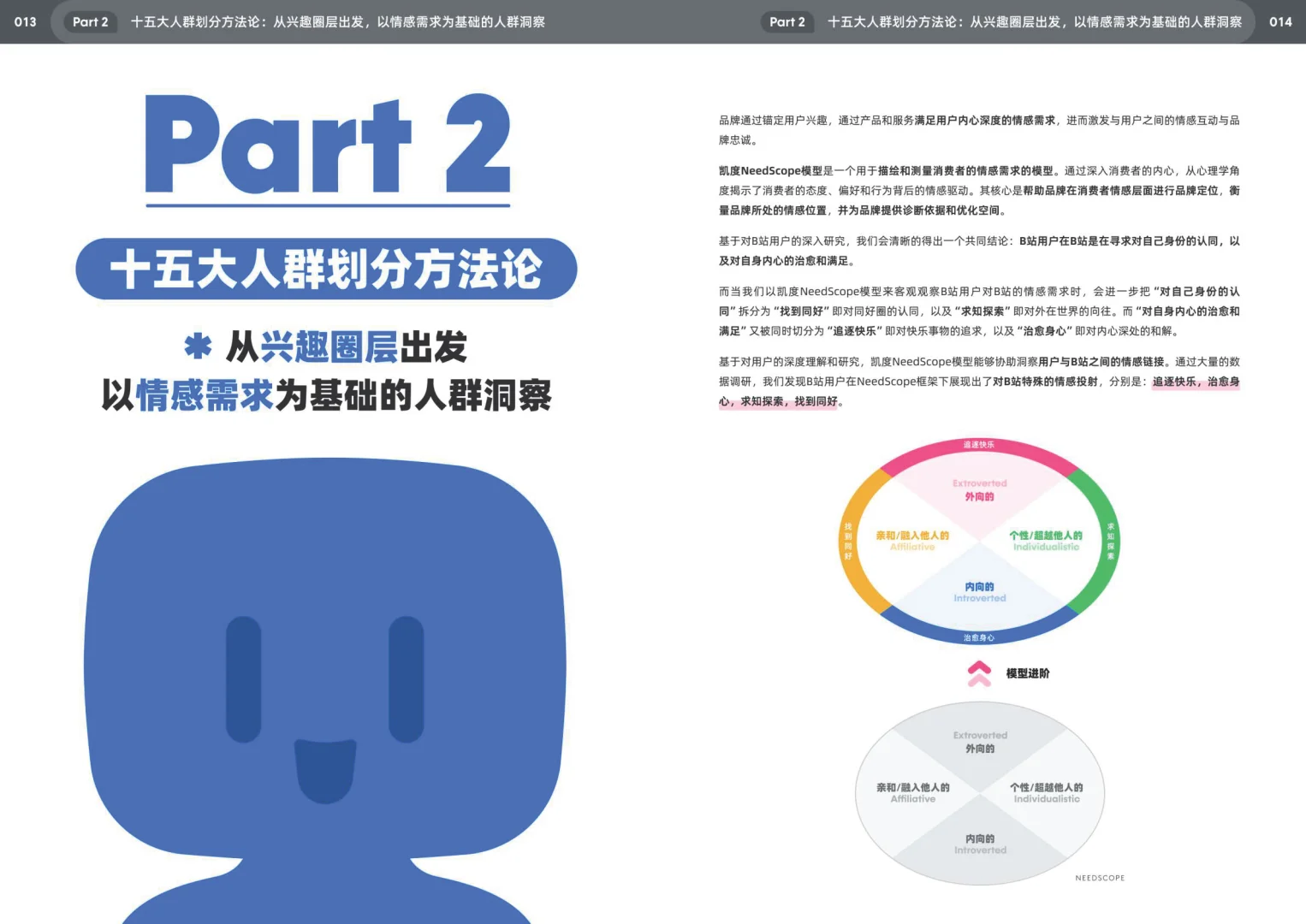Viewport: 1306px width, 924px height.
Task: Click the yellow 找到同好 segment on the left
Action: (849, 539)
